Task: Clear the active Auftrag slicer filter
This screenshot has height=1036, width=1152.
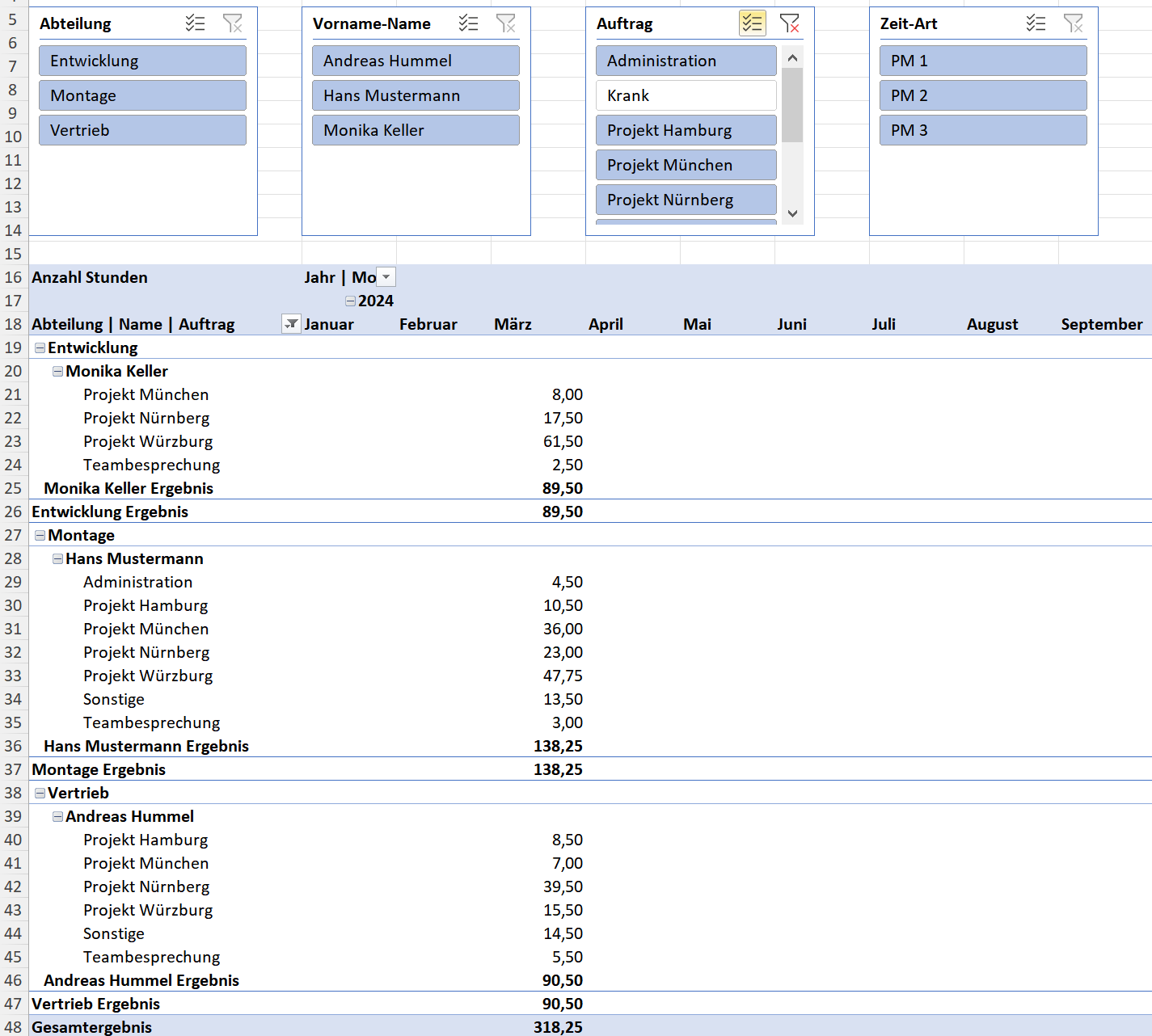Action: coord(789,23)
